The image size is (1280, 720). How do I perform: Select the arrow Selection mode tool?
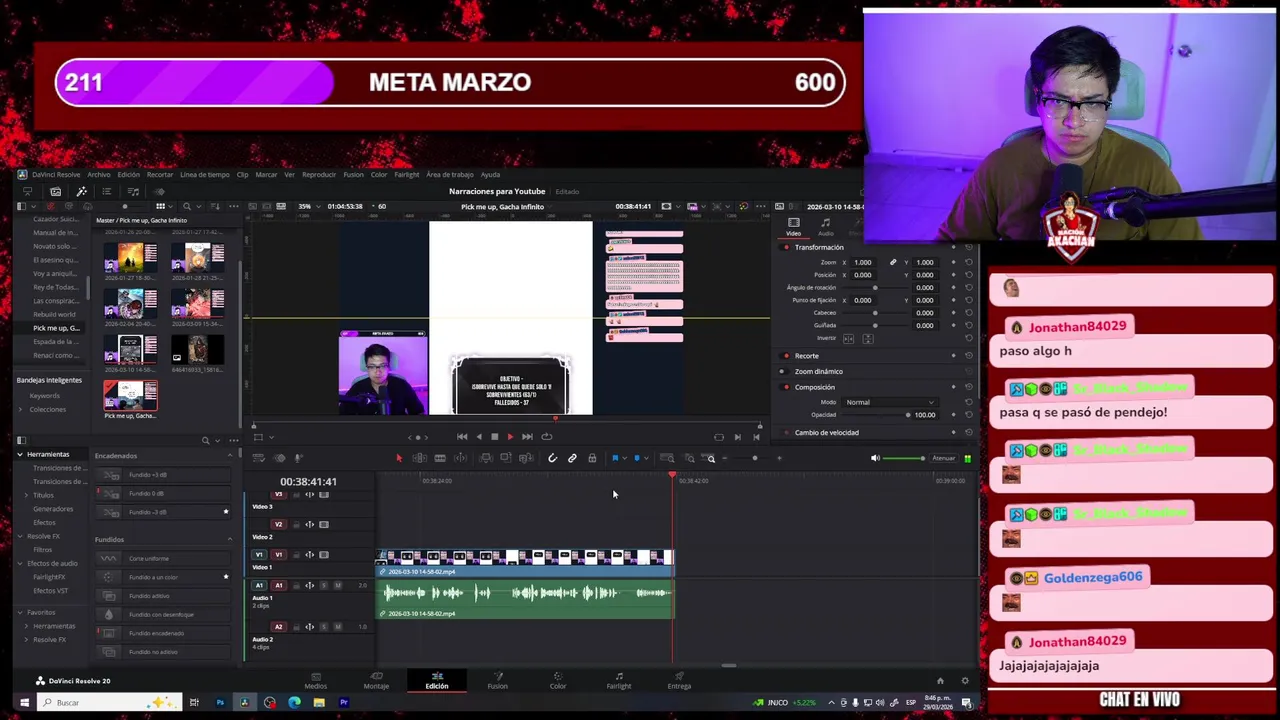(399, 458)
